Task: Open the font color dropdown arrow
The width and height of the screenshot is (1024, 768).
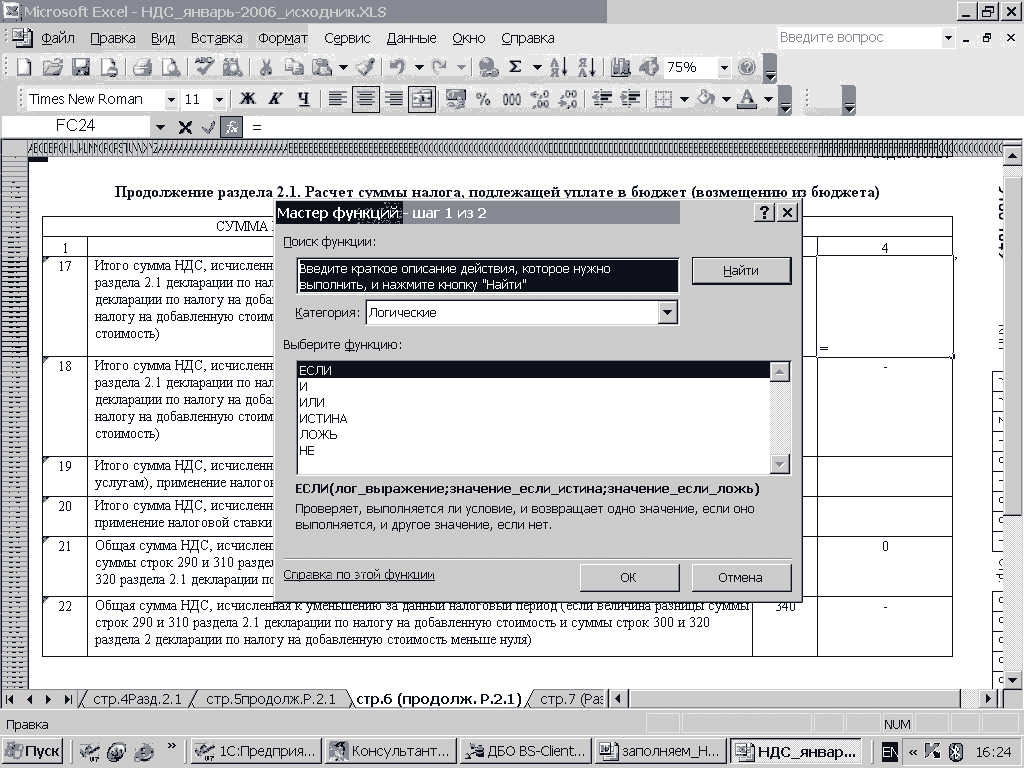Action: click(768, 99)
